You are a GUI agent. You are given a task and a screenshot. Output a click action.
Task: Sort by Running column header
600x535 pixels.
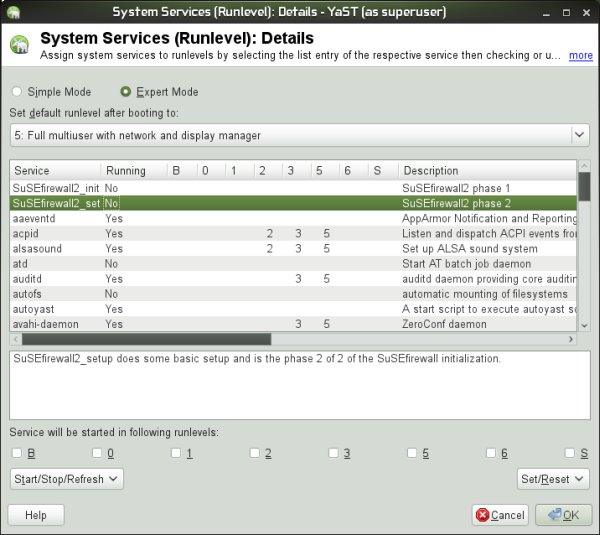coord(134,170)
